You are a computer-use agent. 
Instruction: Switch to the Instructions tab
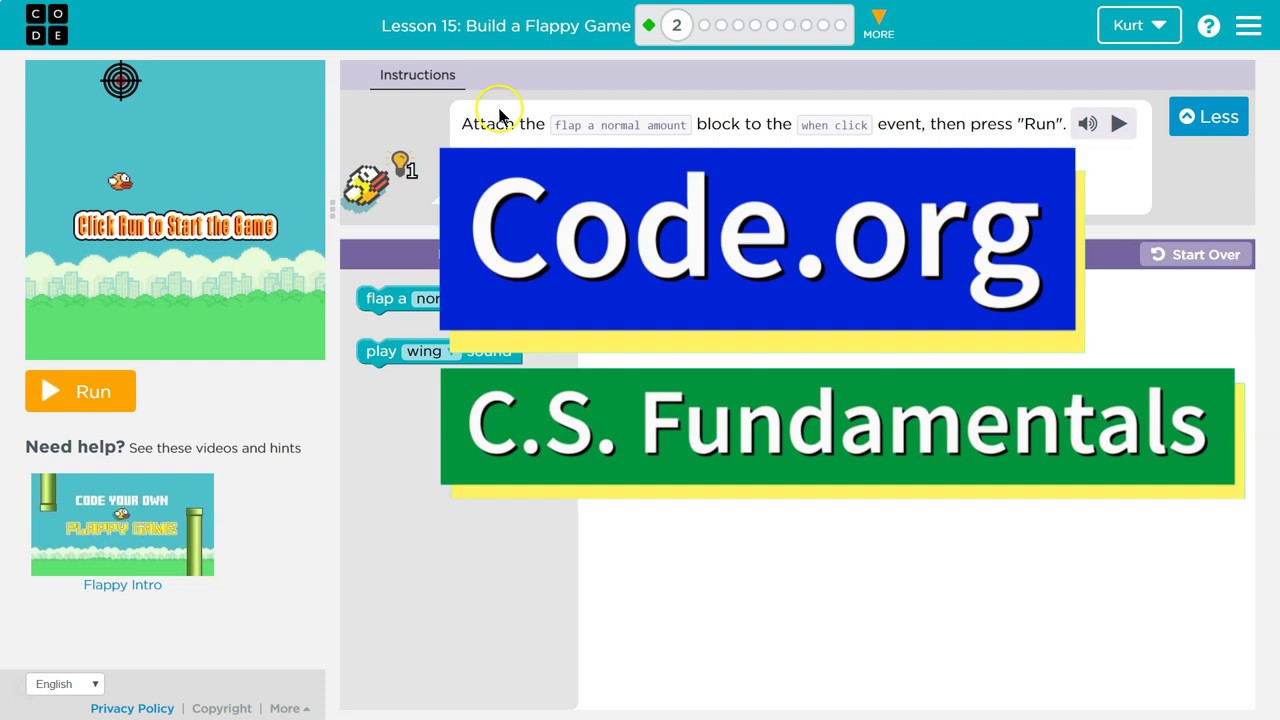(x=417, y=75)
